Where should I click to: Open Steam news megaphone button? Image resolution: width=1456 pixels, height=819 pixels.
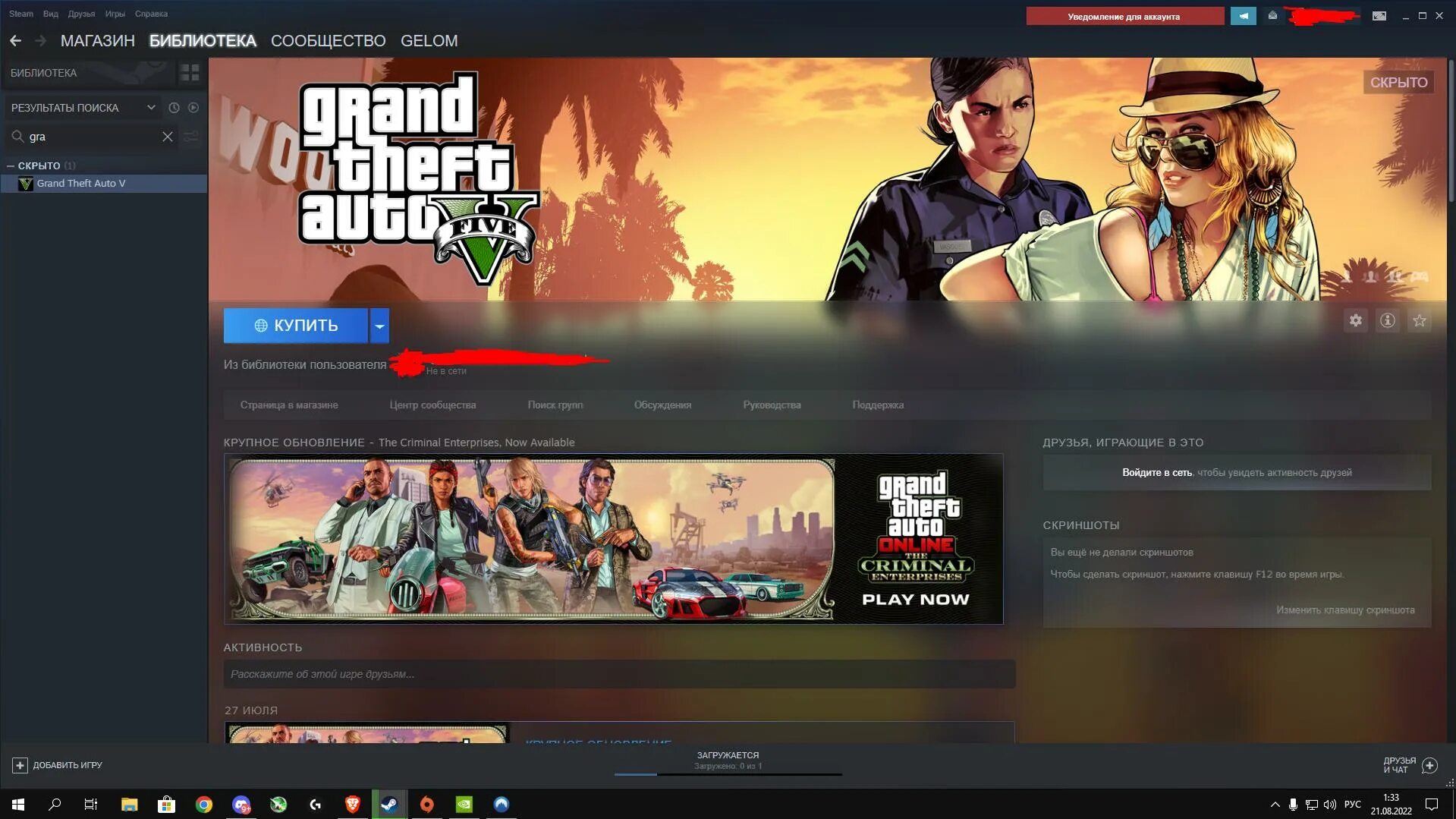point(1244,16)
